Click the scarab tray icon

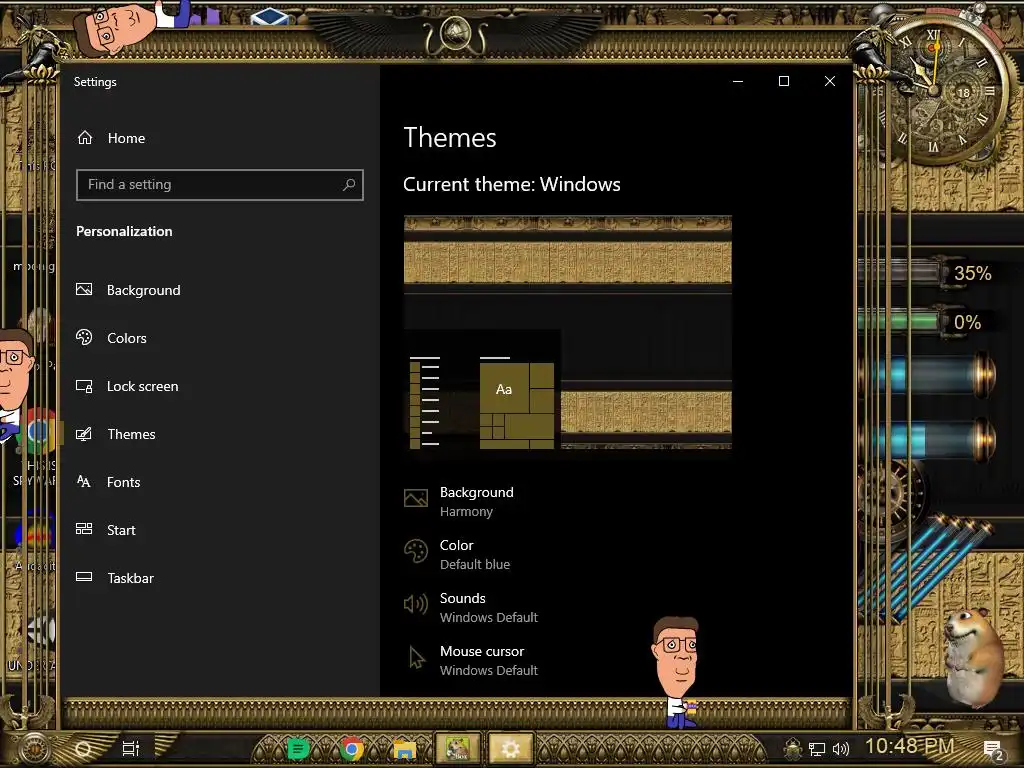point(793,749)
